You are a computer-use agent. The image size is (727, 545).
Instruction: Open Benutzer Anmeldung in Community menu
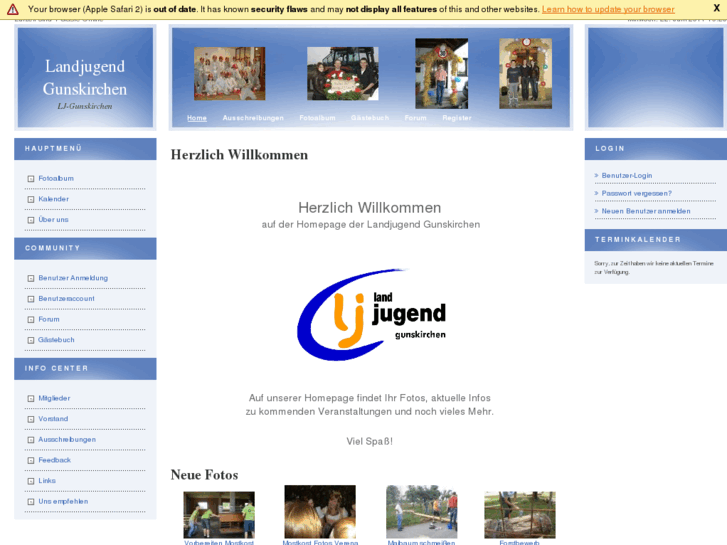coord(73,278)
